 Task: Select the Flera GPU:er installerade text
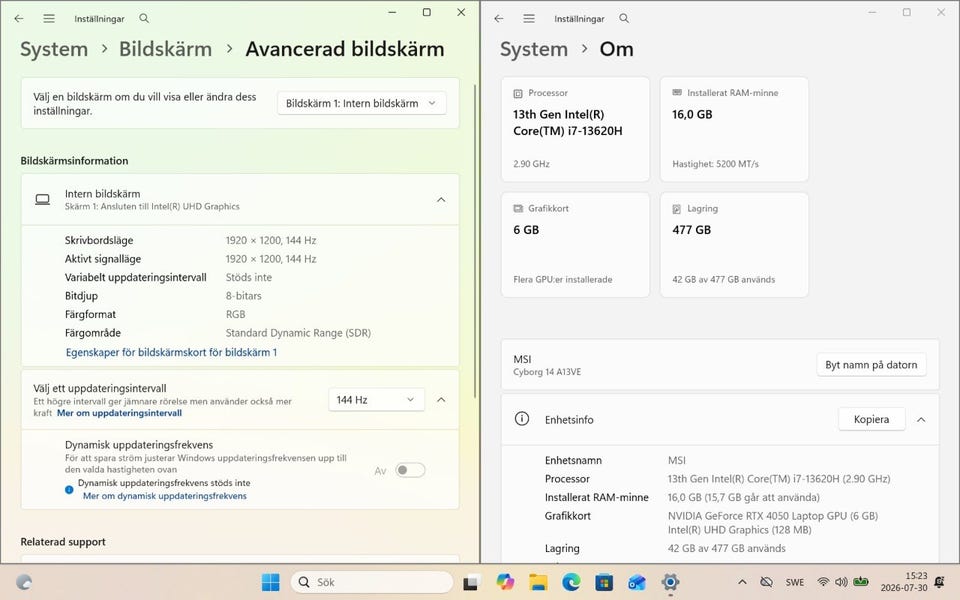tap(563, 280)
